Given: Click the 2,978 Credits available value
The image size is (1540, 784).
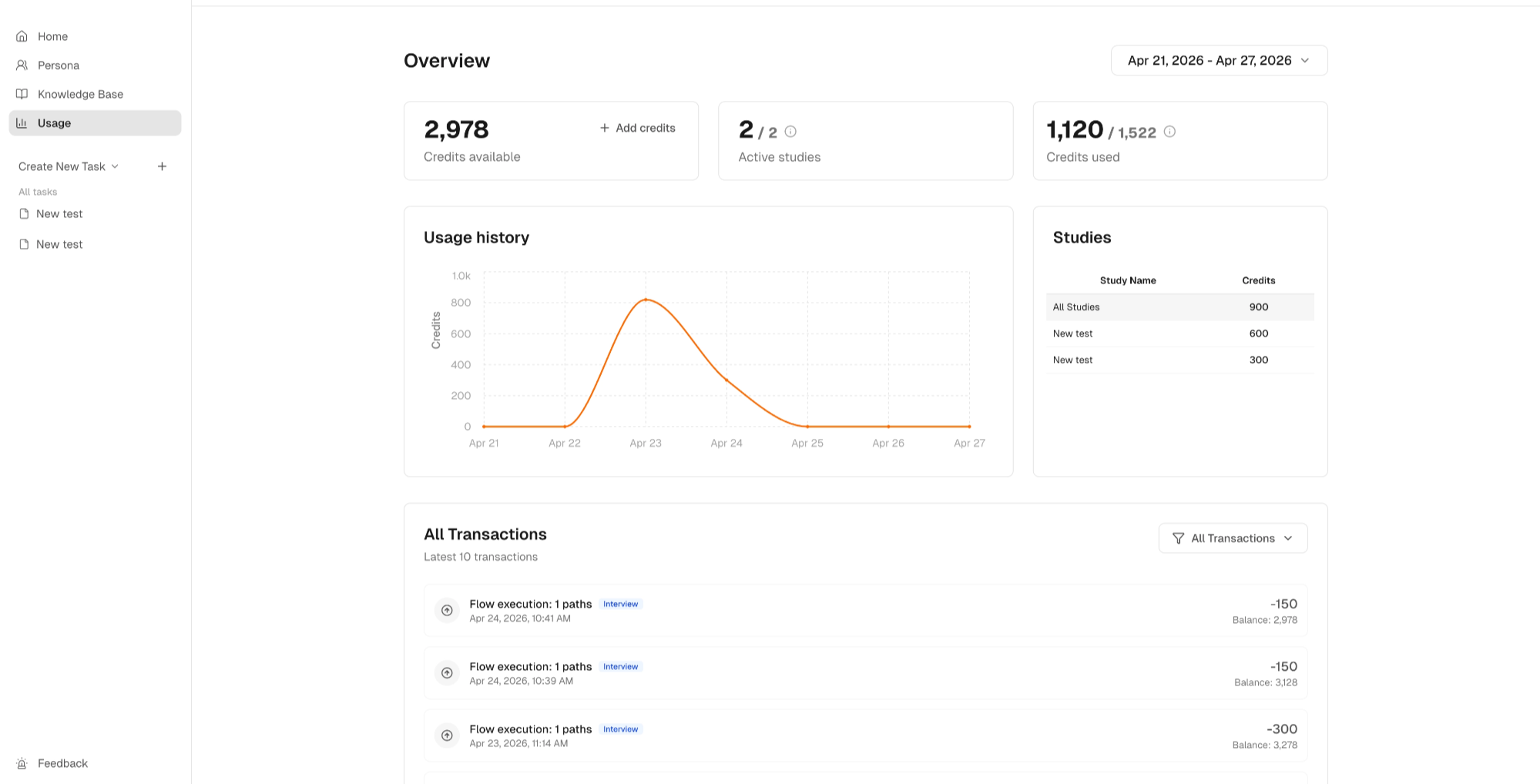Looking at the screenshot, I should (456, 129).
